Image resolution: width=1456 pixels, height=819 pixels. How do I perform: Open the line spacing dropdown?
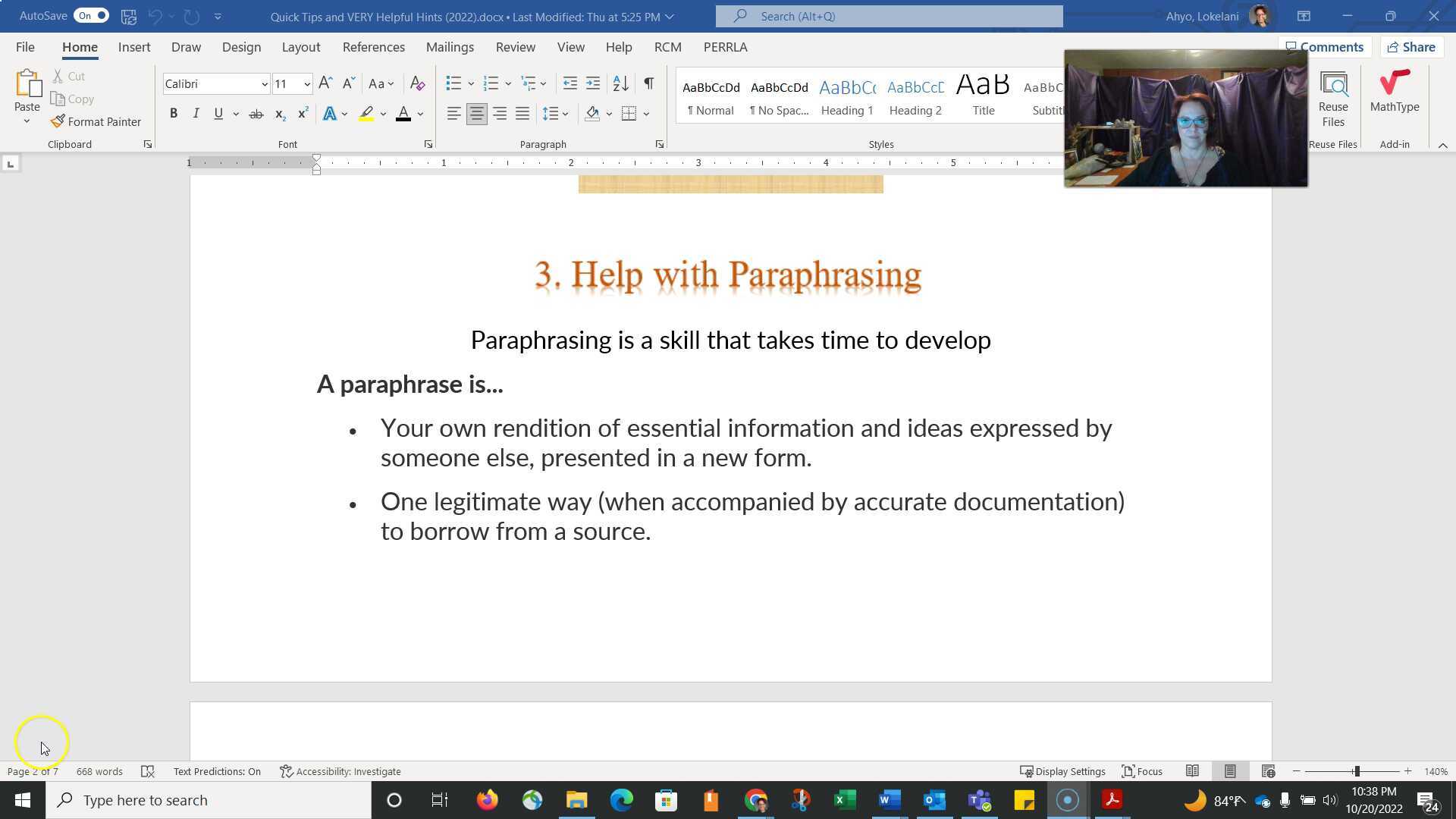click(x=566, y=113)
